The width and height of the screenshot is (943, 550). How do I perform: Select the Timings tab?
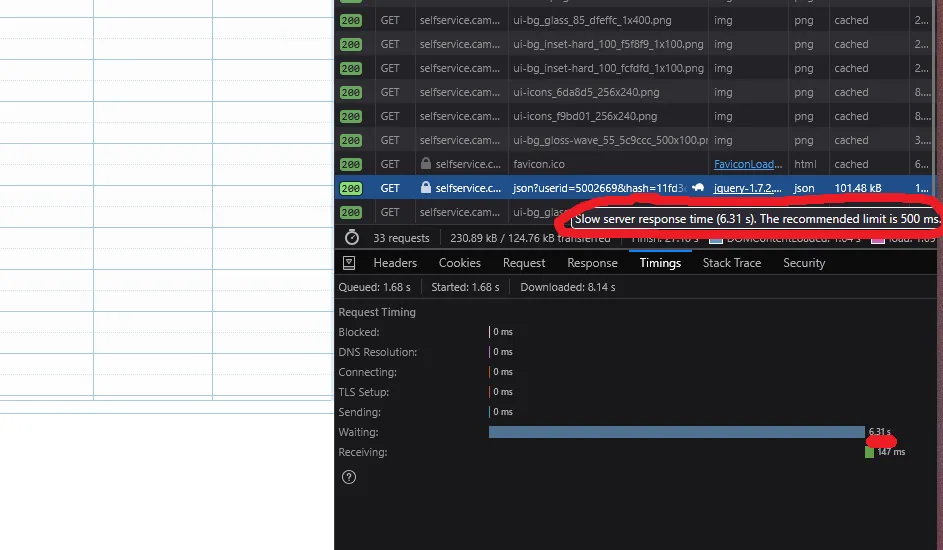coord(660,263)
